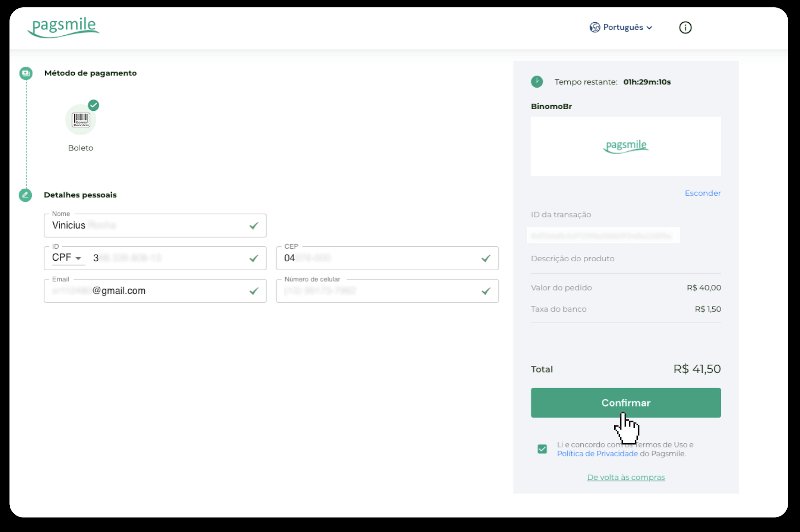Viewport: 800px width, 532px height.
Task: Click the Nome input field
Action: pyautogui.click(x=150, y=226)
